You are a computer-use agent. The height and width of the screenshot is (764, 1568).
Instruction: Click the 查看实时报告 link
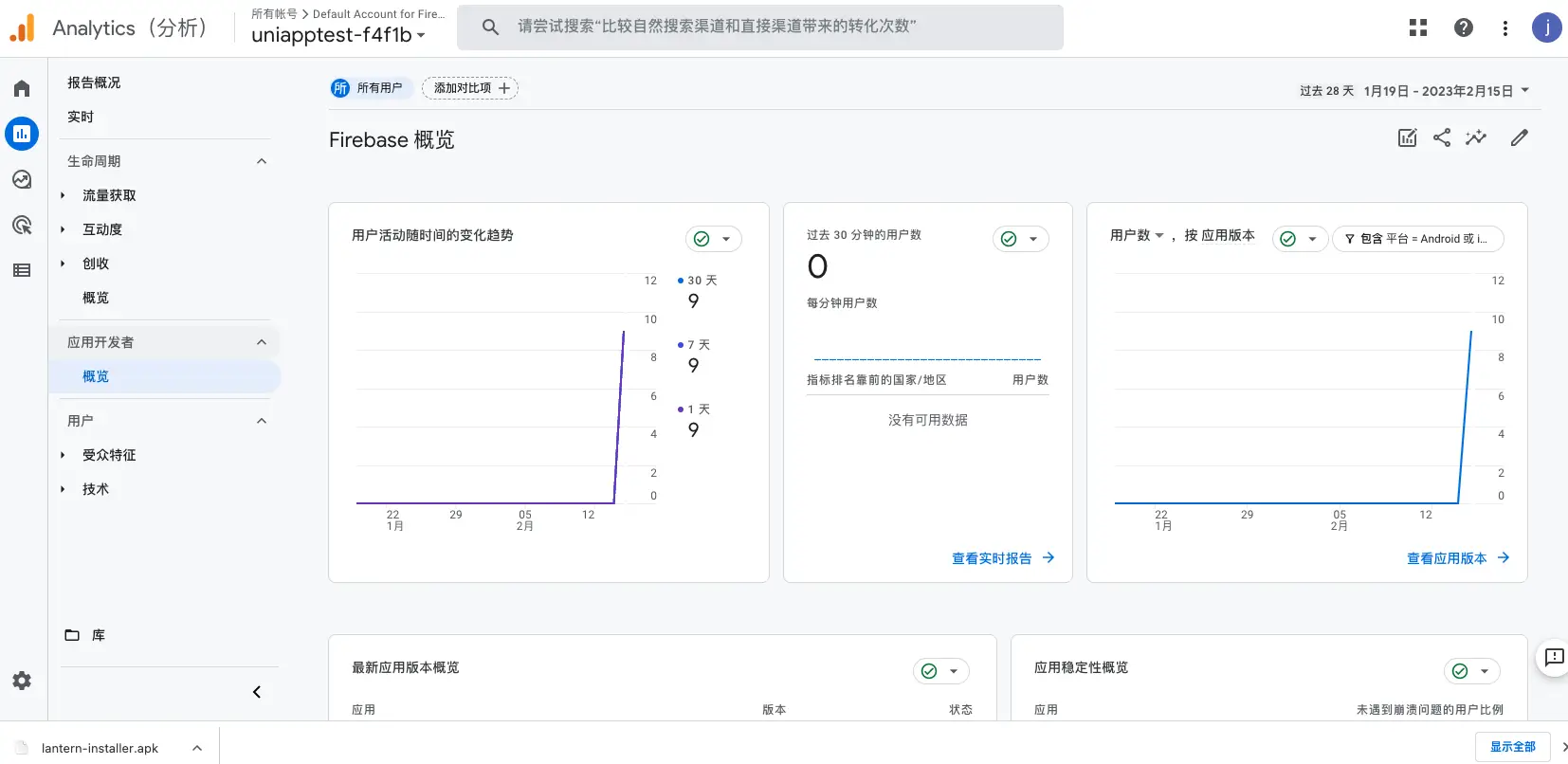click(x=1002, y=558)
